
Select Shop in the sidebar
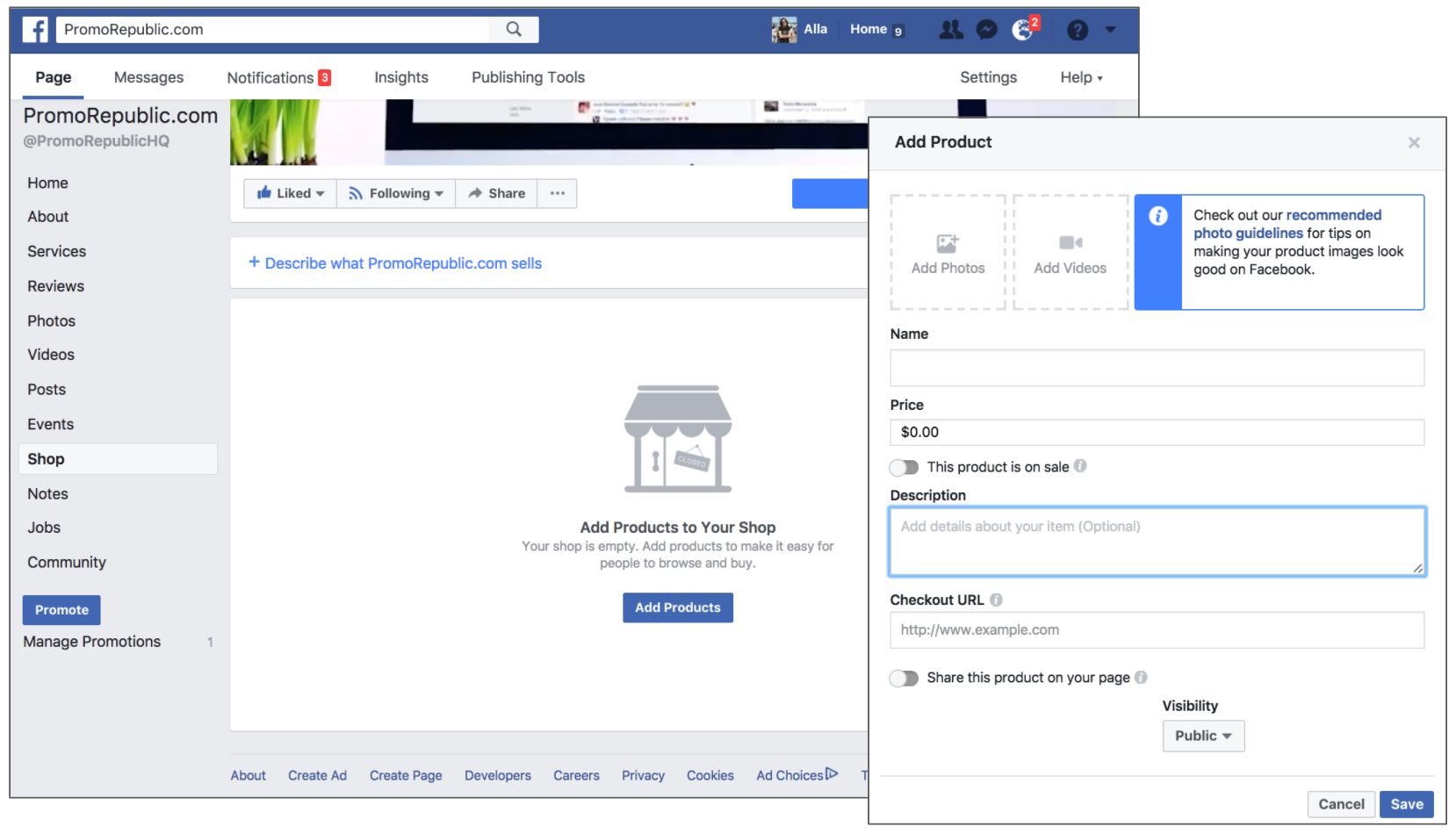[118, 459]
